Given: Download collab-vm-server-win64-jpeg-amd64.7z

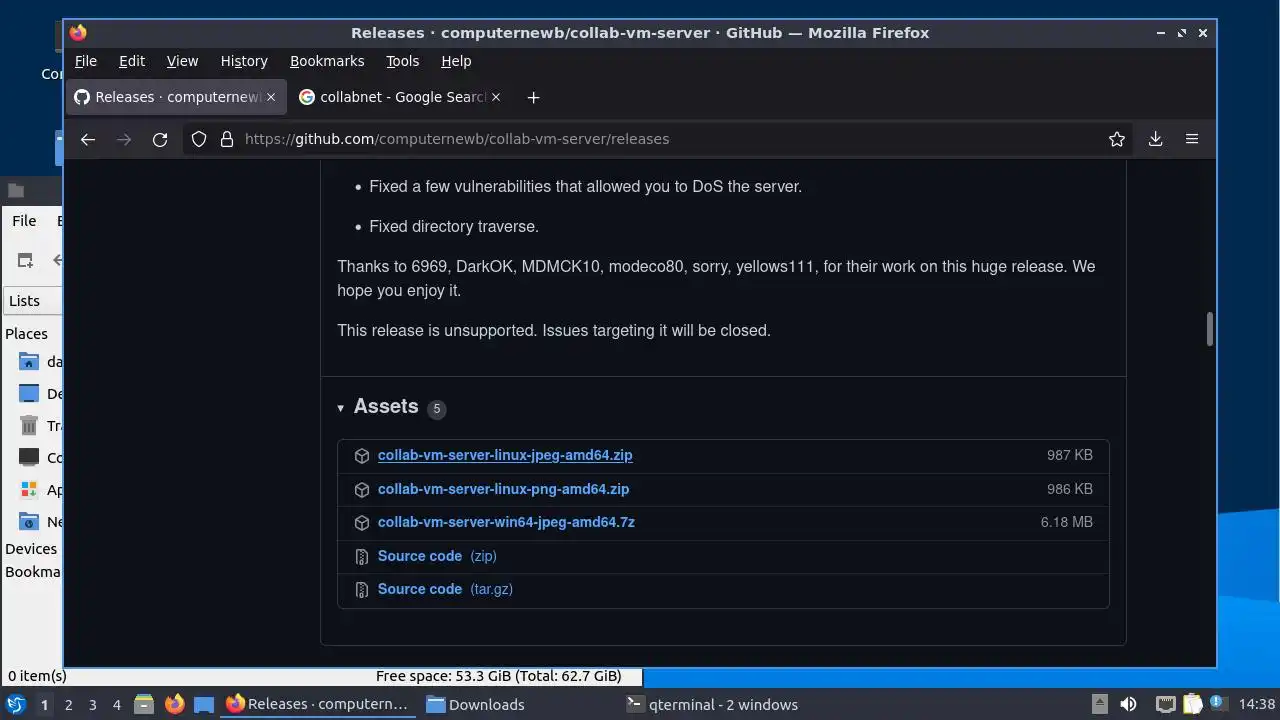Looking at the screenshot, I should click(x=506, y=522).
